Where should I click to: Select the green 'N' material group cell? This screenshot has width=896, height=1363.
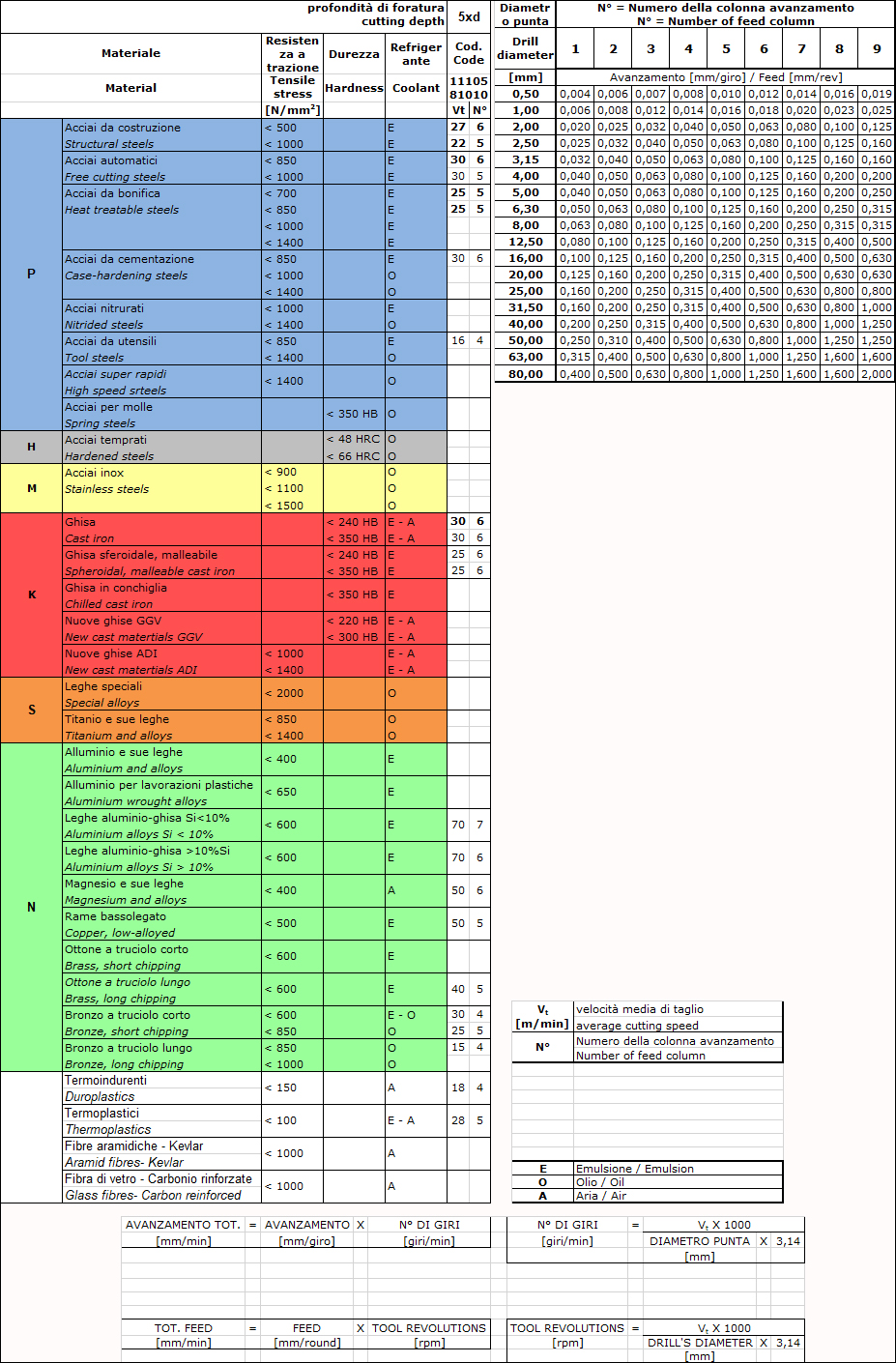pyautogui.click(x=31, y=907)
